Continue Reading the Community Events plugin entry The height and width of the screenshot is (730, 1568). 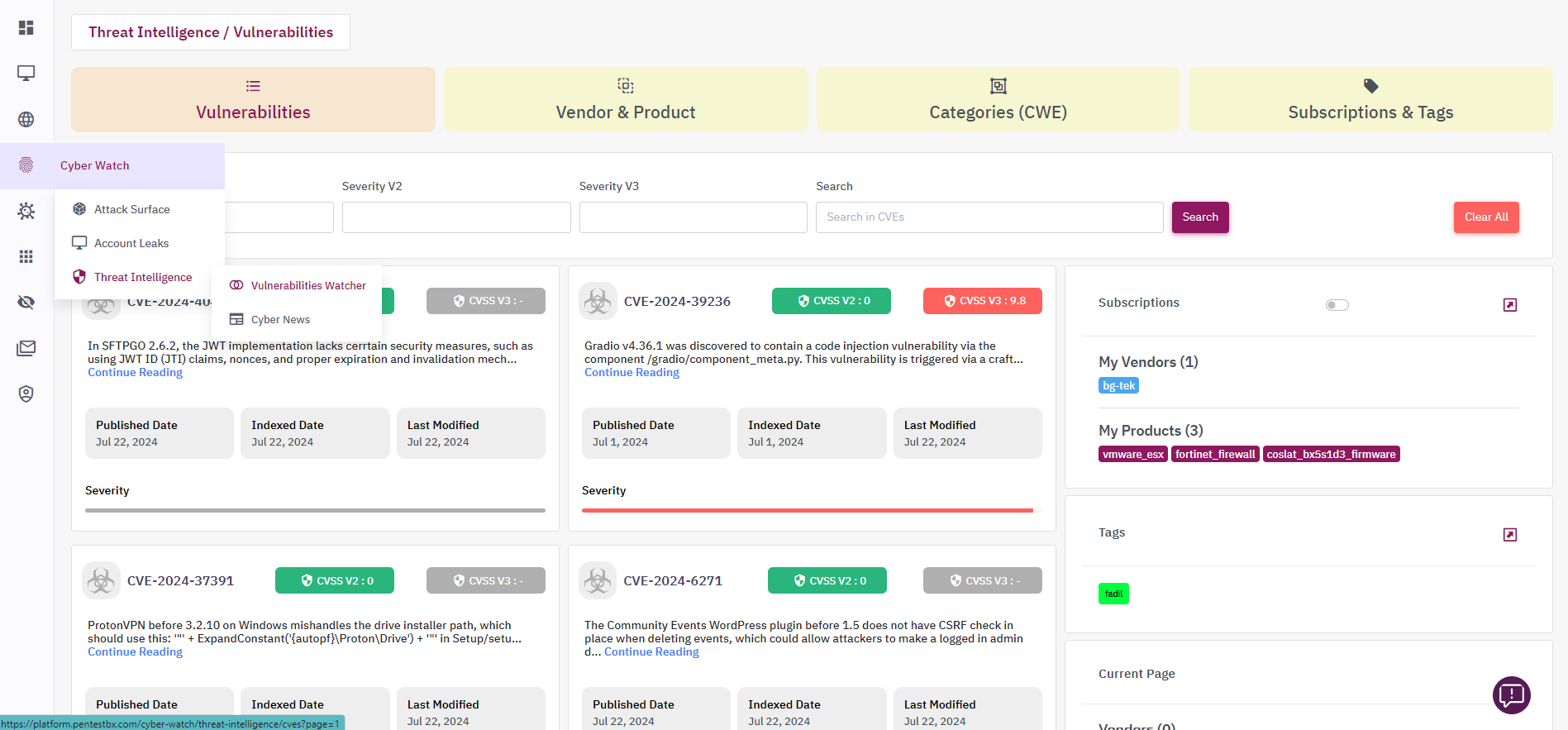click(x=651, y=652)
